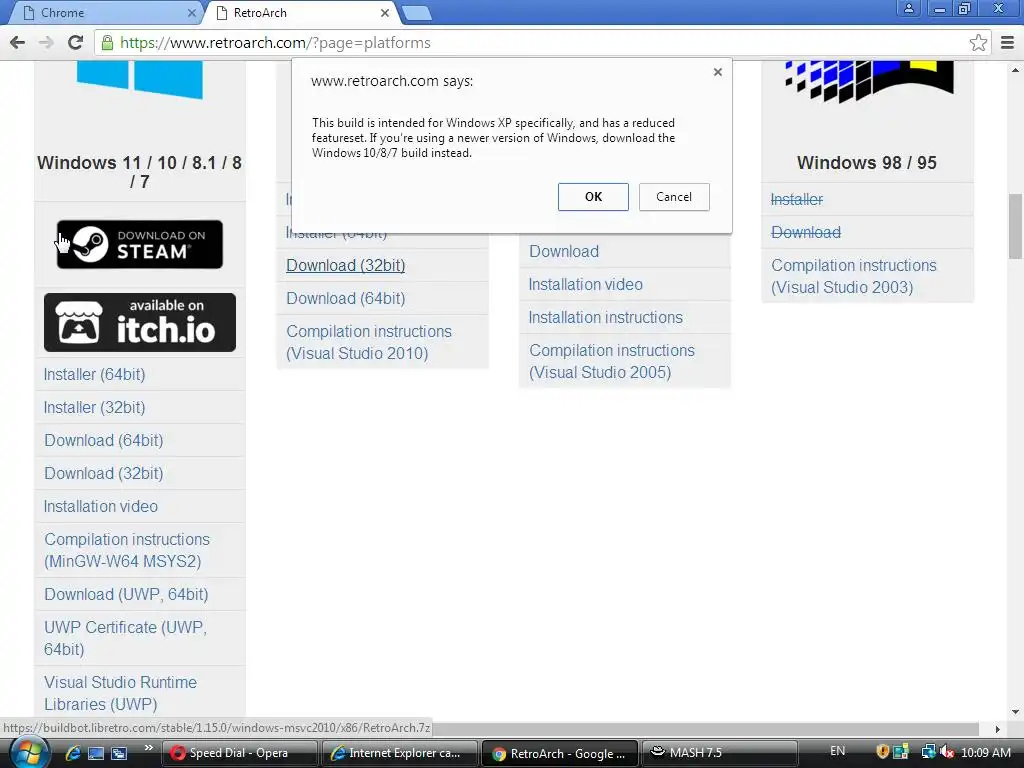This screenshot has width=1024, height=768.
Task: Click the horizontal scroll right arrow
Action: [997, 729]
